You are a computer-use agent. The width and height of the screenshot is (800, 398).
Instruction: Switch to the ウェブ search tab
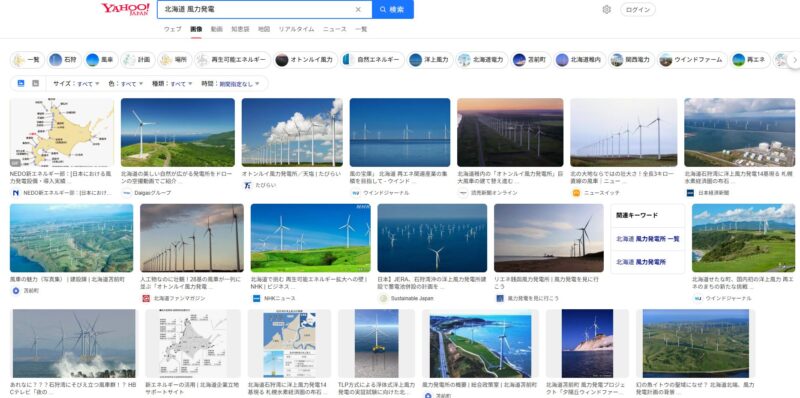coord(172,29)
